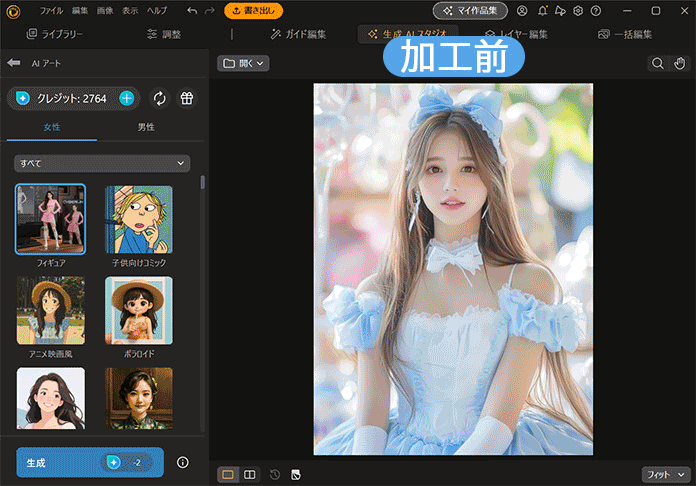Switch to the ライブラリー tab
Screen dimensions: 696x486
pos(55,34)
